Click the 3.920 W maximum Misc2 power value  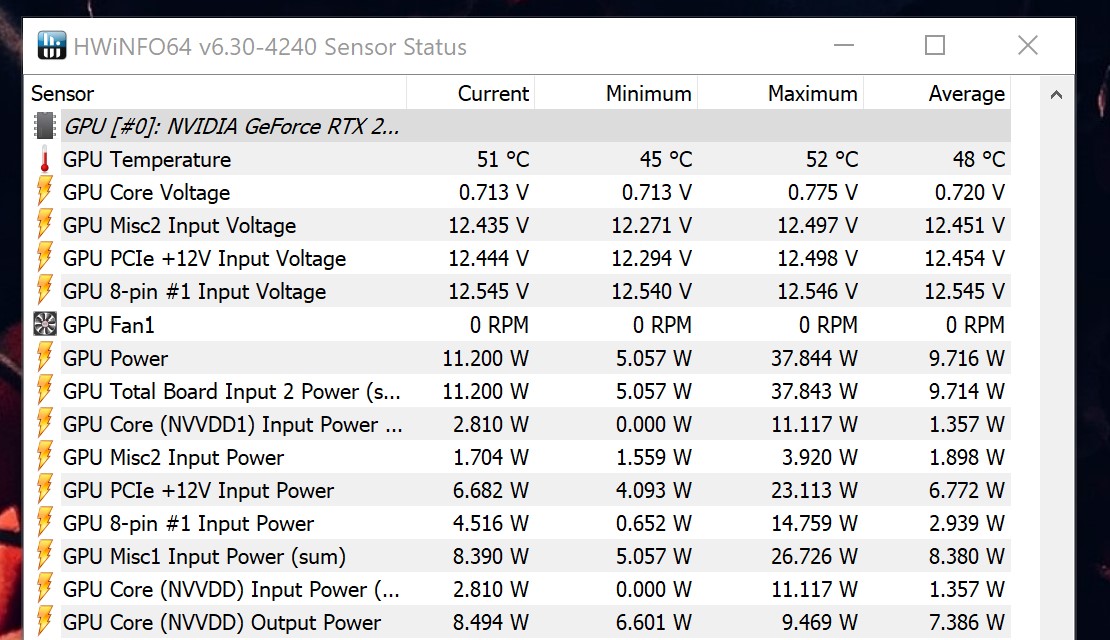820,457
